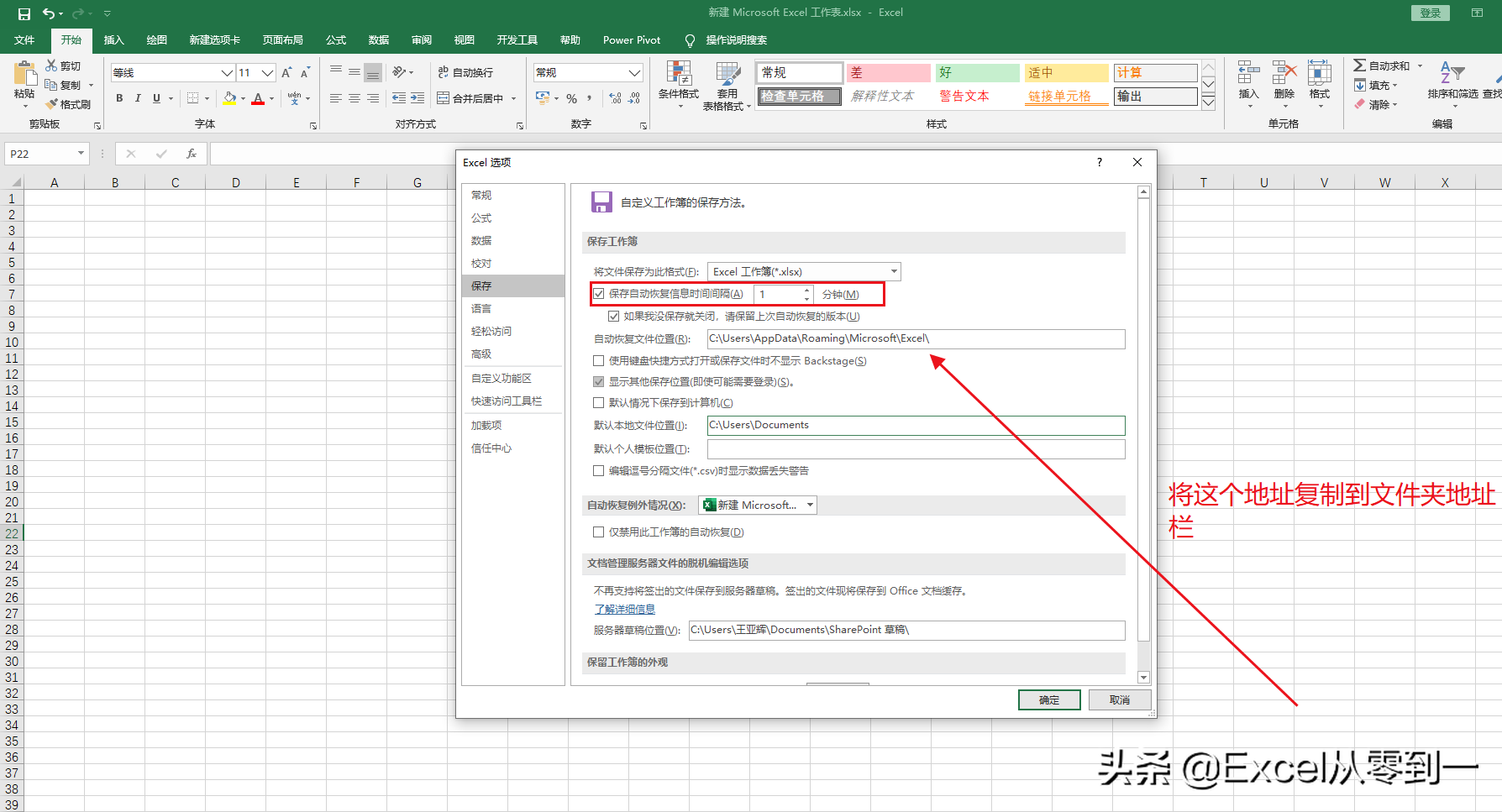Open the AutoRecover exceptions workbook dropdown
Viewport: 1502px width, 812px height.
(810, 506)
